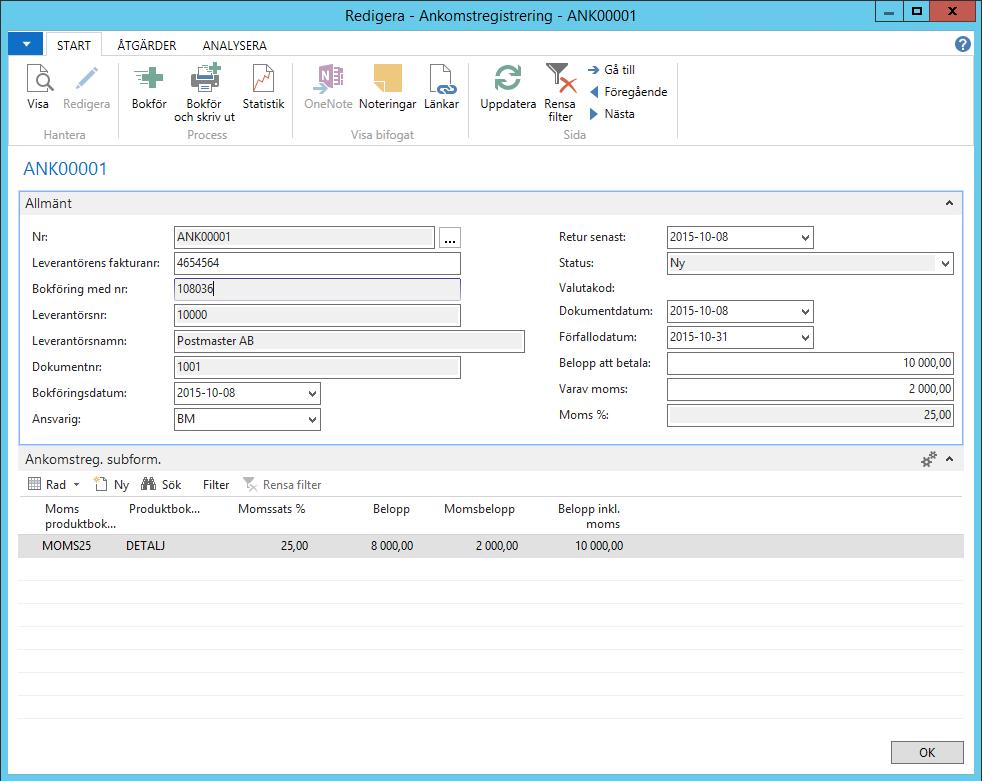Click the Sök binoculars icon

148,484
